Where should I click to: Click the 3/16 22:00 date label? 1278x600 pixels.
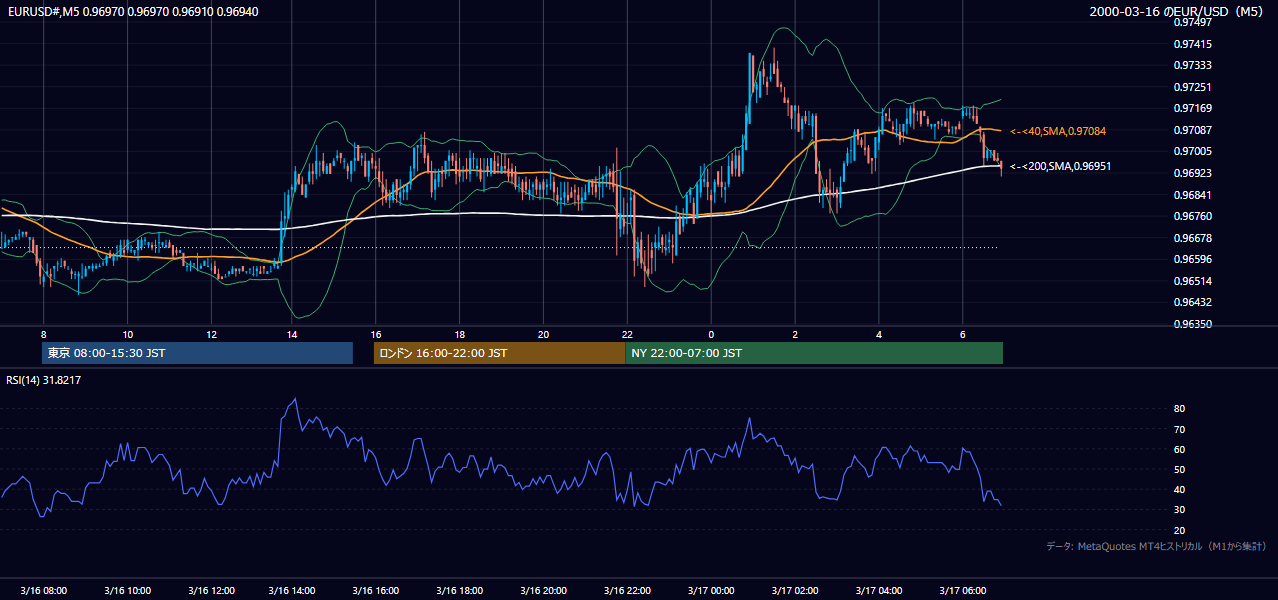[x=628, y=590]
